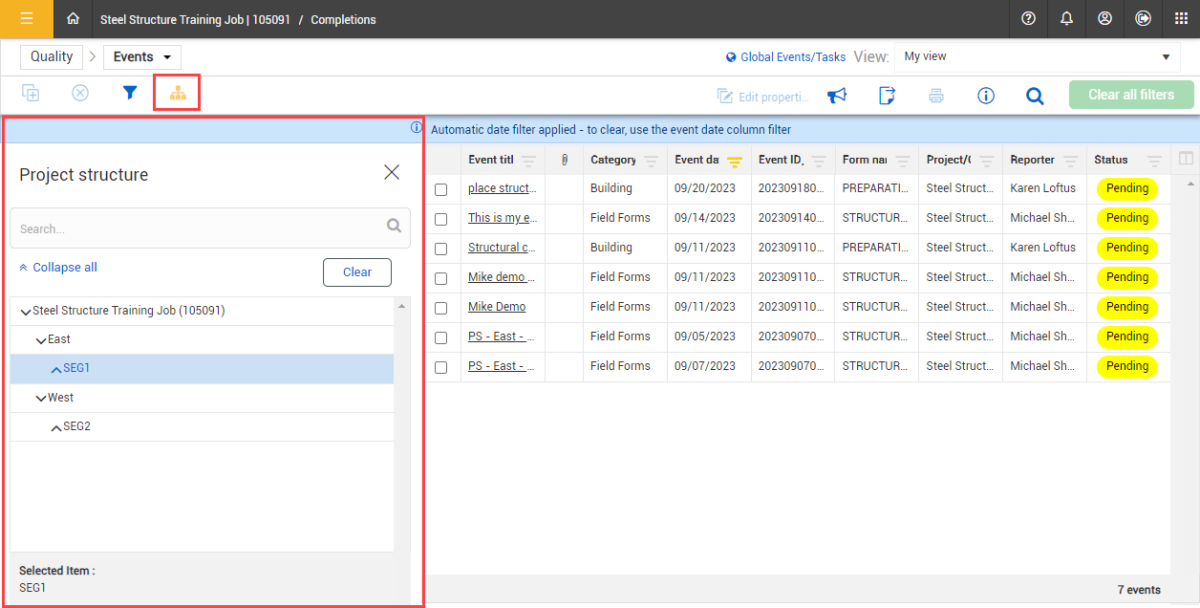Click the blue filter funnel icon
The height and width of the screenshot is (608, 1200).
(129, 93)
